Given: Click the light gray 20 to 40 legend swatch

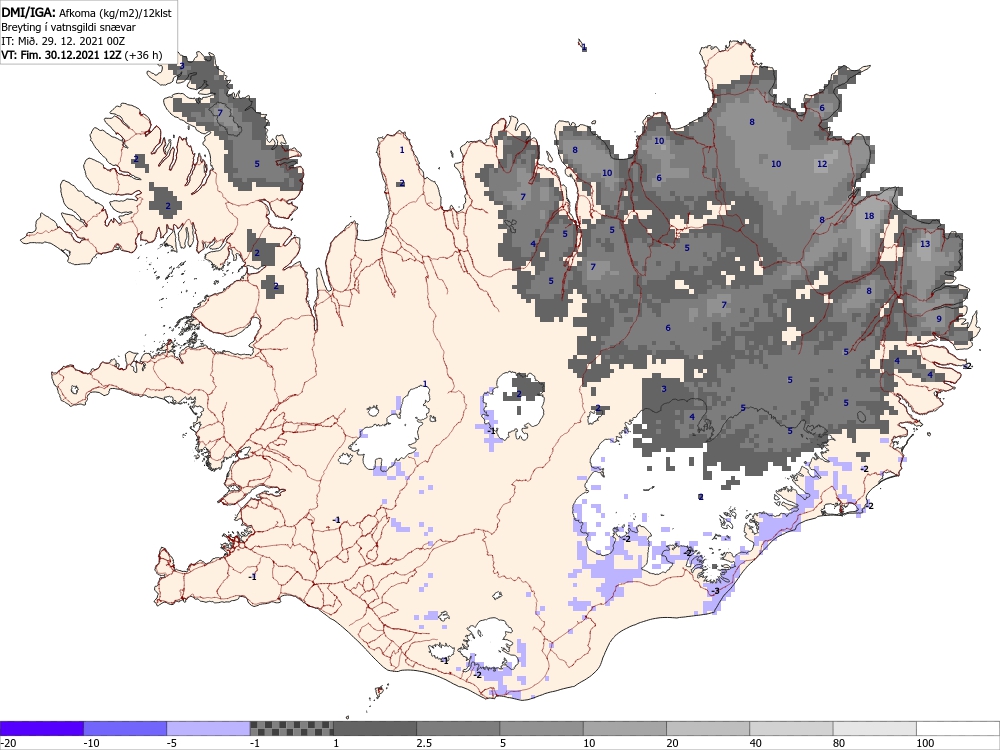Looking at the screenshot, I should click(708, 728).
